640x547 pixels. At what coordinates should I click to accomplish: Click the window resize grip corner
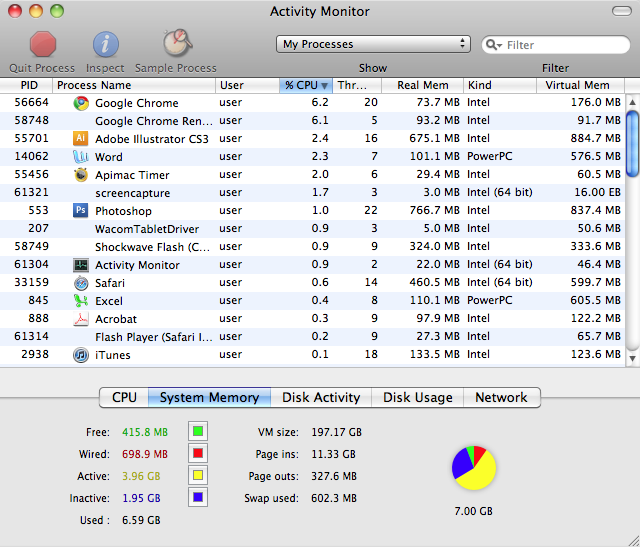632,540
